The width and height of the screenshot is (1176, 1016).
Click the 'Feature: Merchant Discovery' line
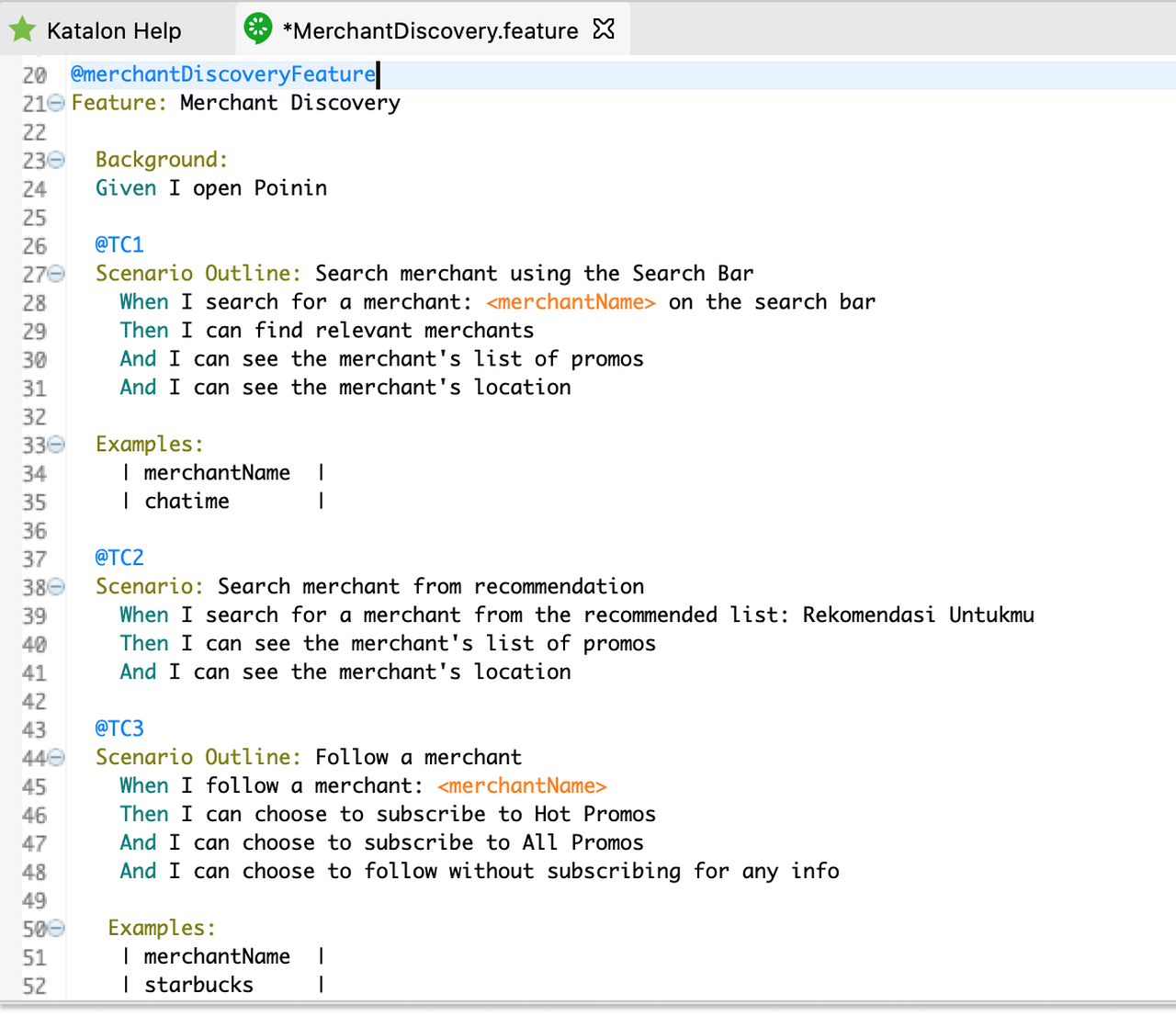[236, 103]
